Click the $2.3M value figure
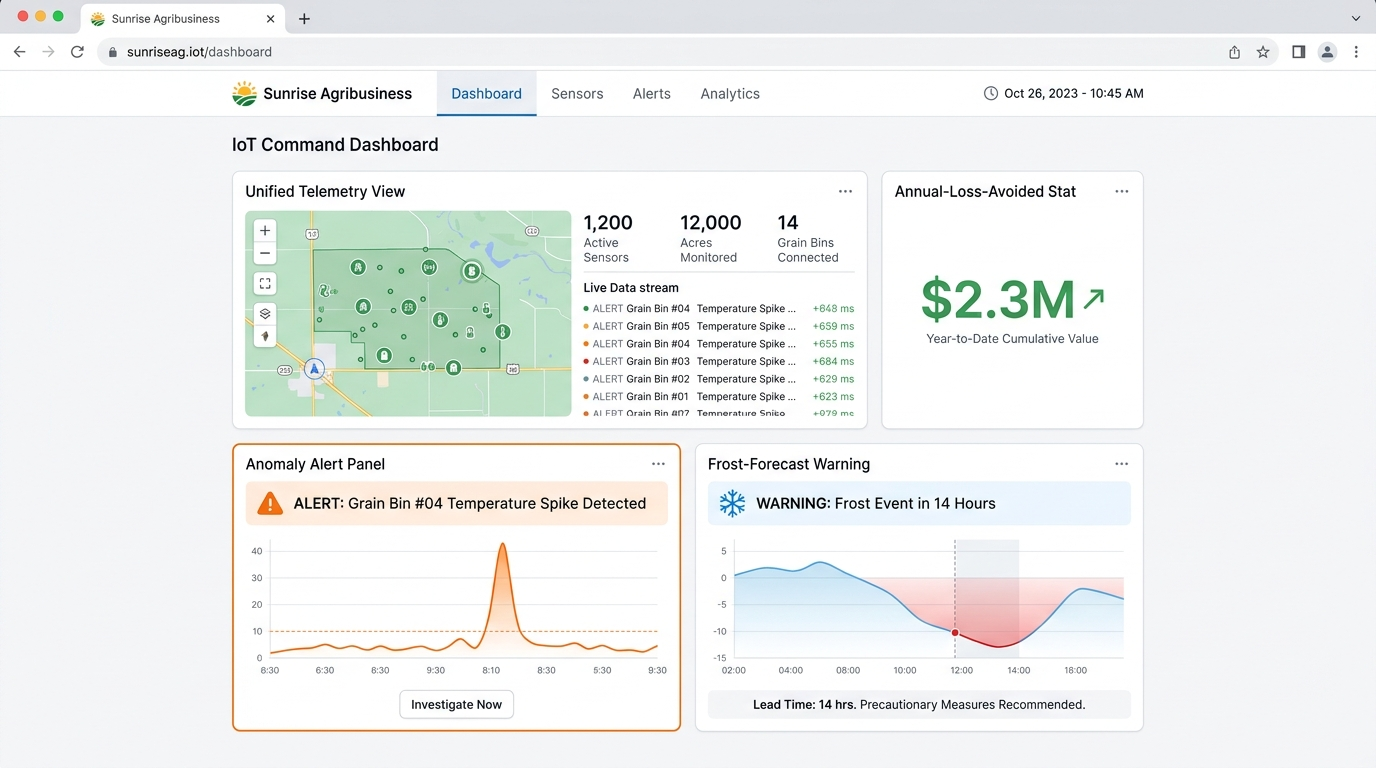This screenshot has height=768, width=1376. tap(997, 299)
